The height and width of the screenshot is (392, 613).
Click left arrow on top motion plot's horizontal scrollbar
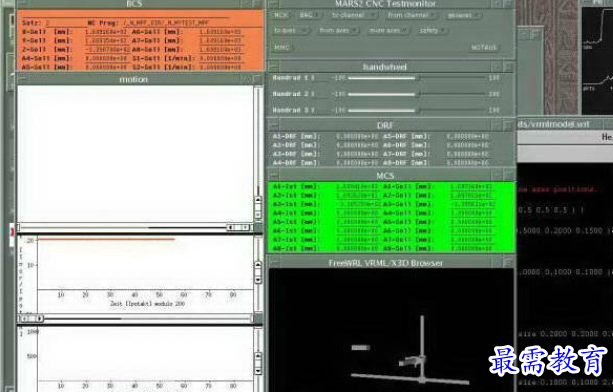[231, 227]
